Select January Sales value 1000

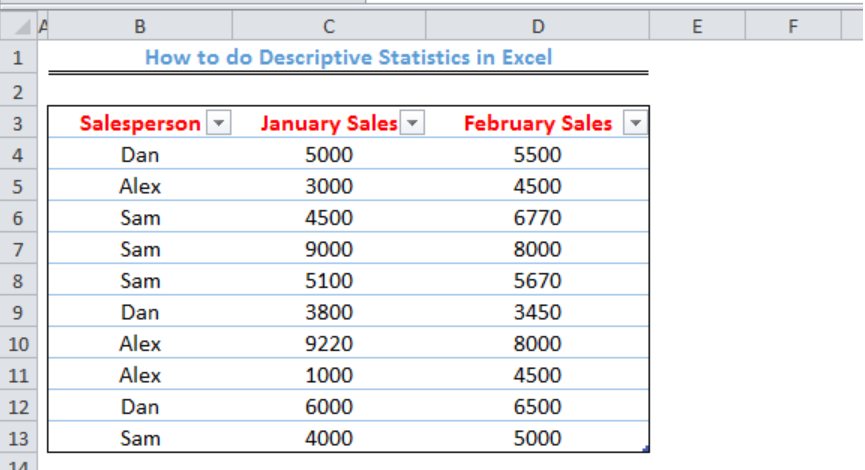[329, 375]
